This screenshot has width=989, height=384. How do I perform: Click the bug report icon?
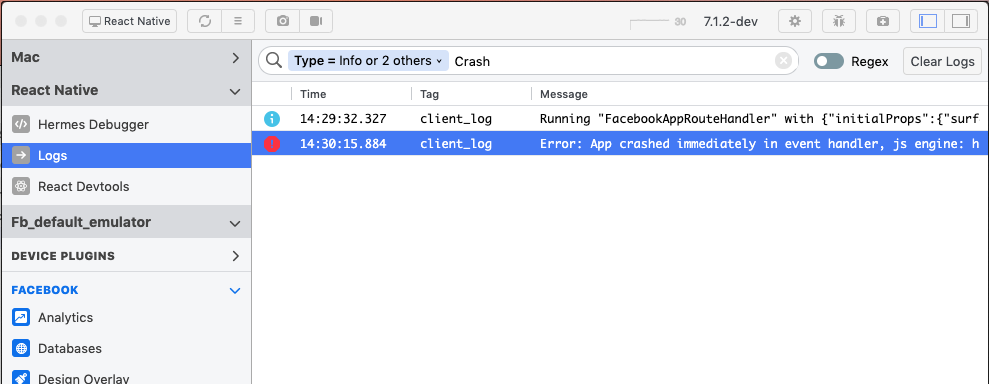[839, 21]
